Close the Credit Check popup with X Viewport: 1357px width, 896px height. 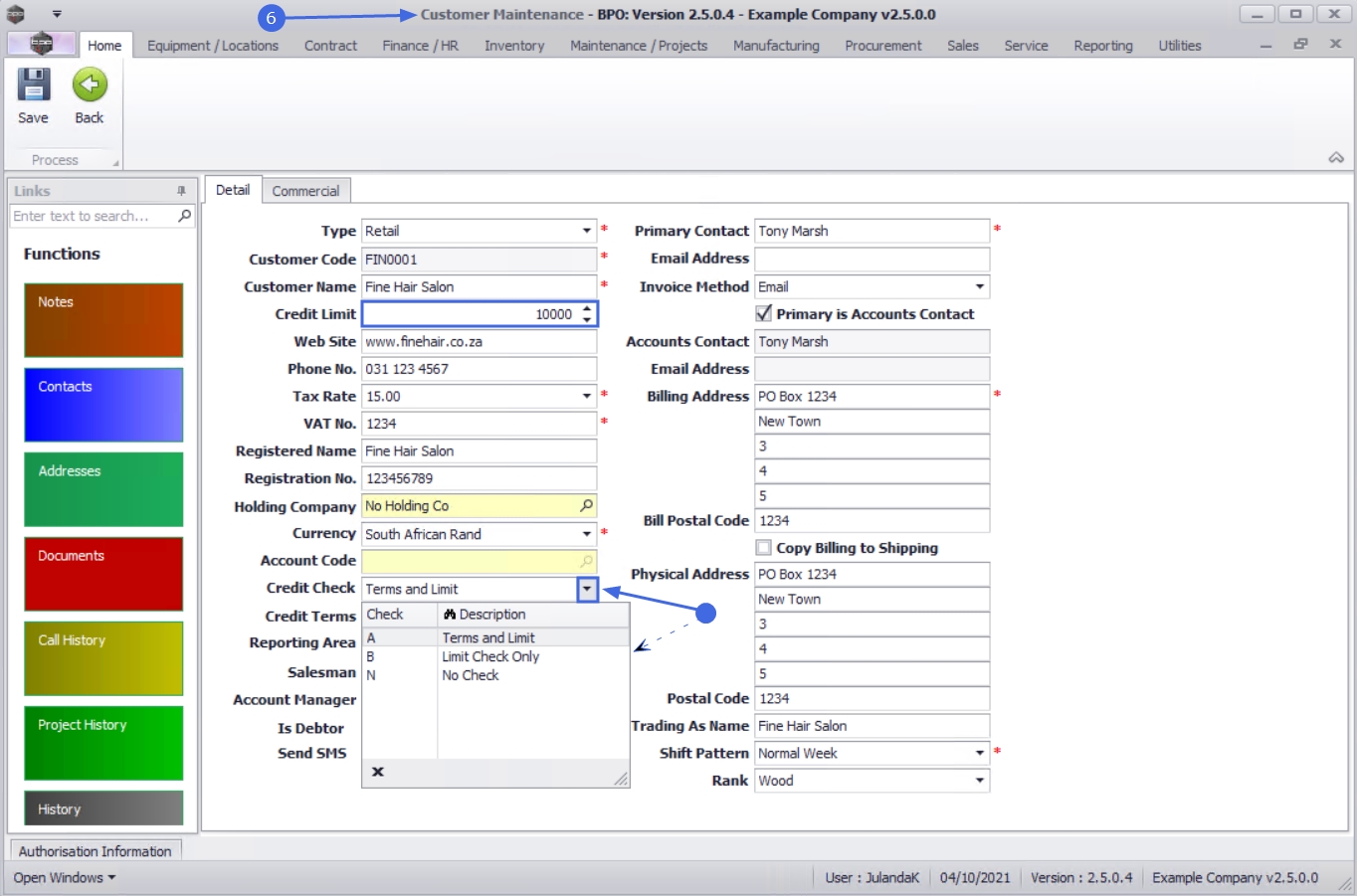click(378, 772)
